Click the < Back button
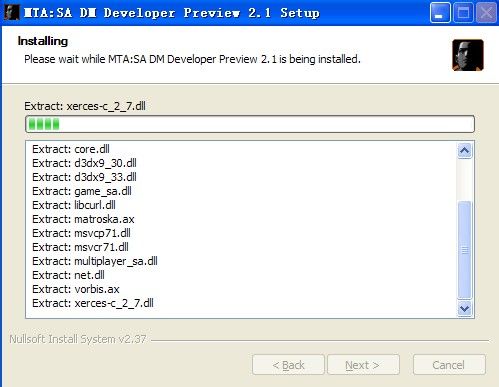The height and width of the screenshot is (387, 499). pyautogui.click(x=288, y=365)
